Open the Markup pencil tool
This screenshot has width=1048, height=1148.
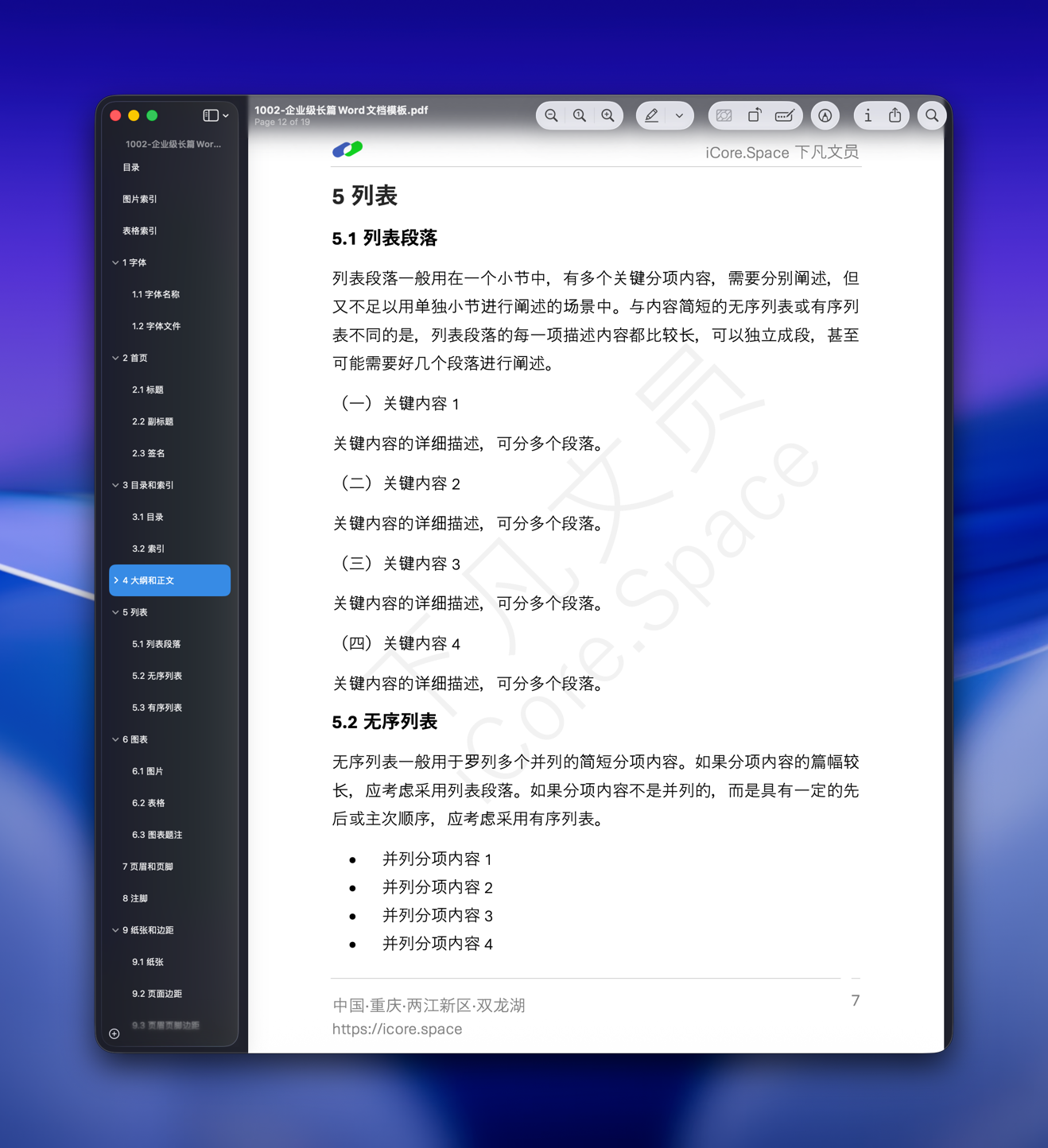(x=650, y=115)
